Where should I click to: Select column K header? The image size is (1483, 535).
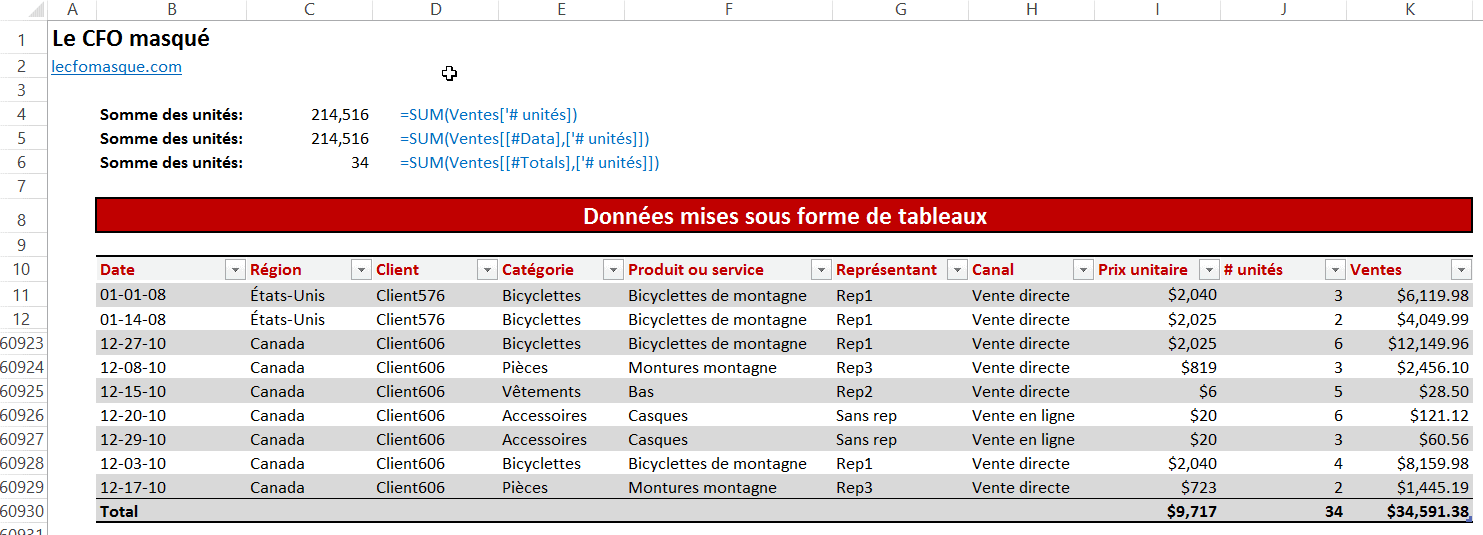pyautogui.click(x=1409, y=9)
